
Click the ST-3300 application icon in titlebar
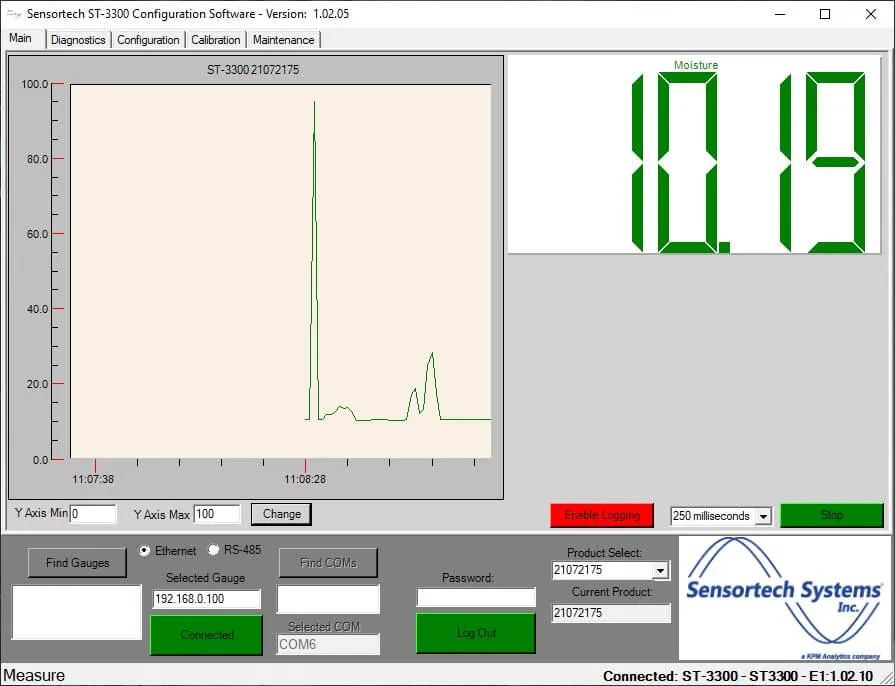click(14, 13)
